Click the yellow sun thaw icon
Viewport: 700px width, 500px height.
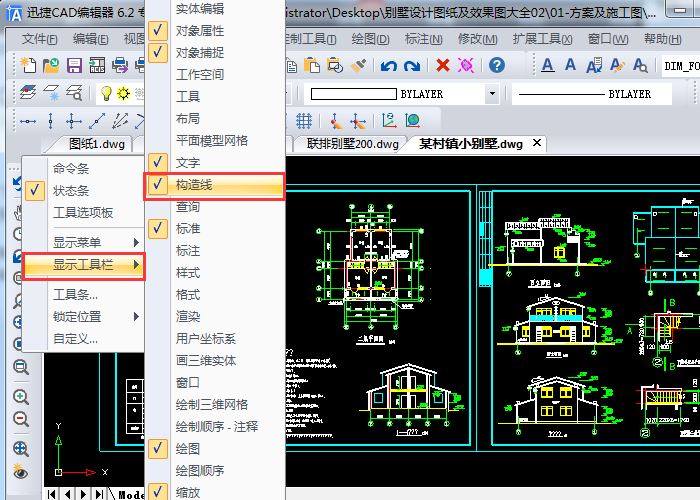click(x=124, y=93)
